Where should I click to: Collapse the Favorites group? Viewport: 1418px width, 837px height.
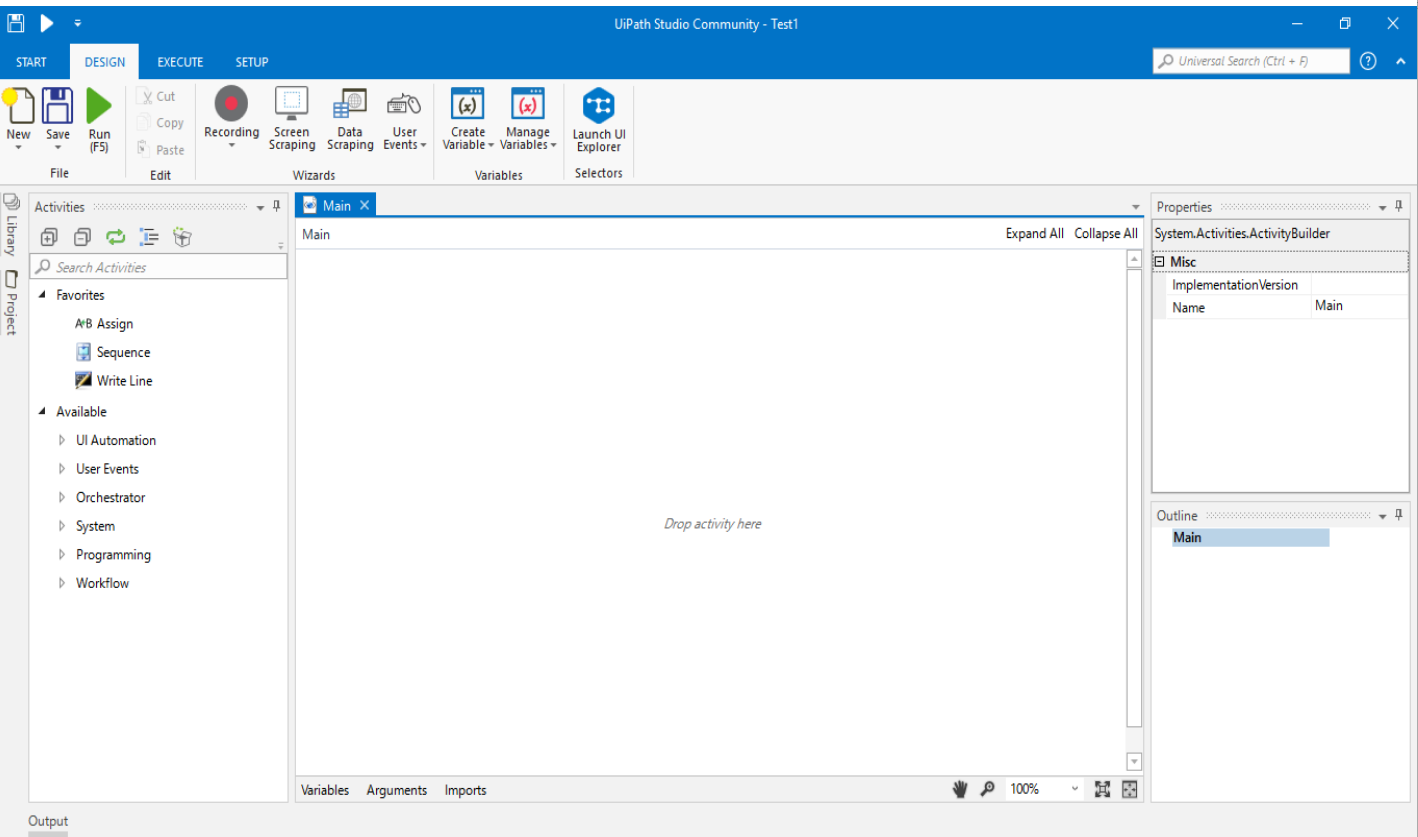coord(42,295)
